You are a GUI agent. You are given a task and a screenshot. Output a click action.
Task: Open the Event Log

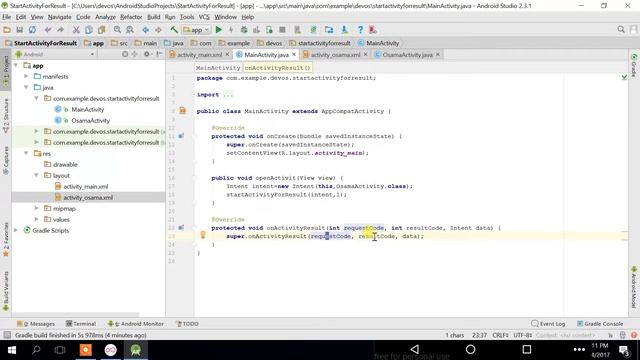(549, 324)
